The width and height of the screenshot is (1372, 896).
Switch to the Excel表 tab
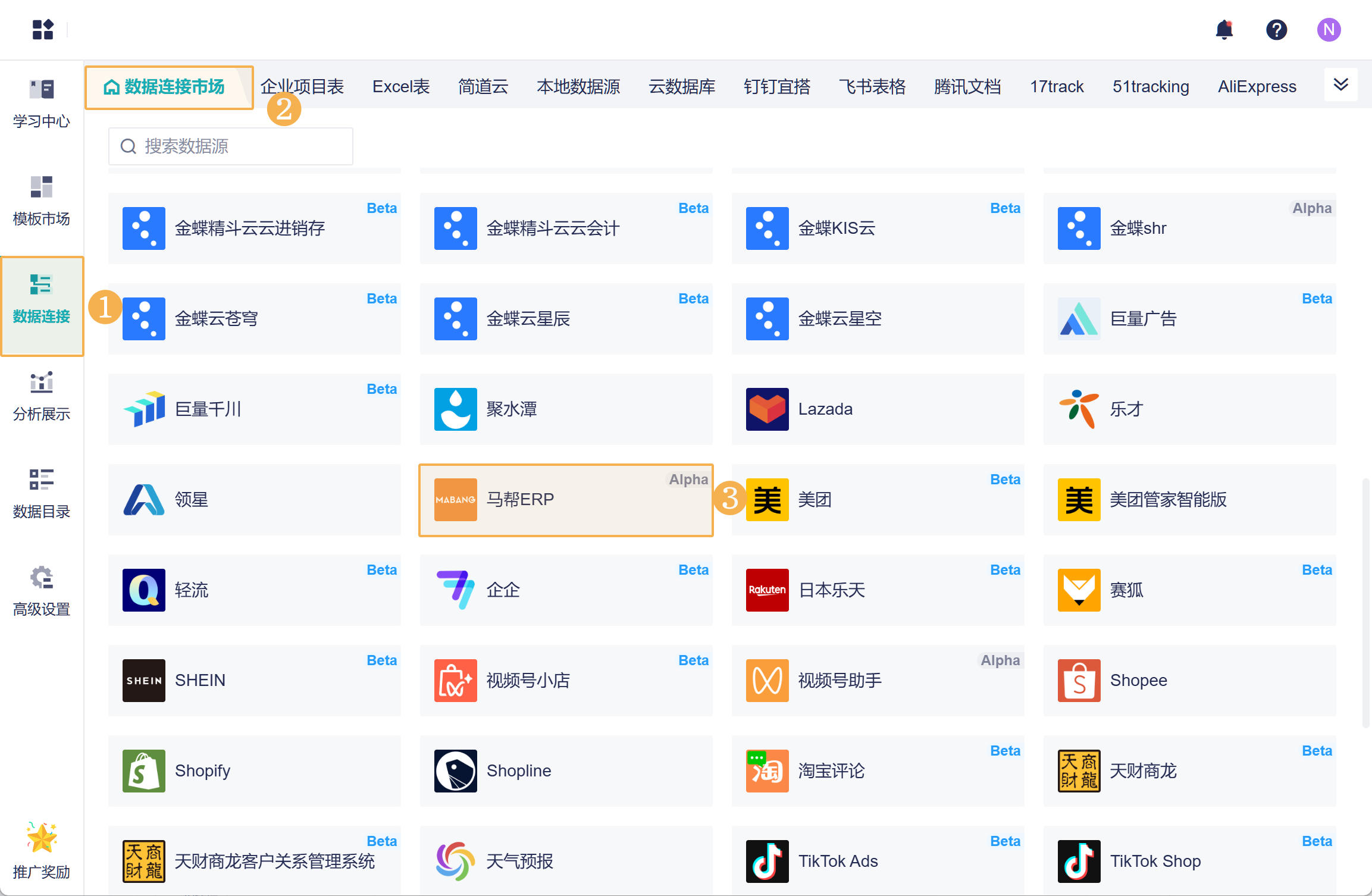pyautogui.click(x=401, y=87)
